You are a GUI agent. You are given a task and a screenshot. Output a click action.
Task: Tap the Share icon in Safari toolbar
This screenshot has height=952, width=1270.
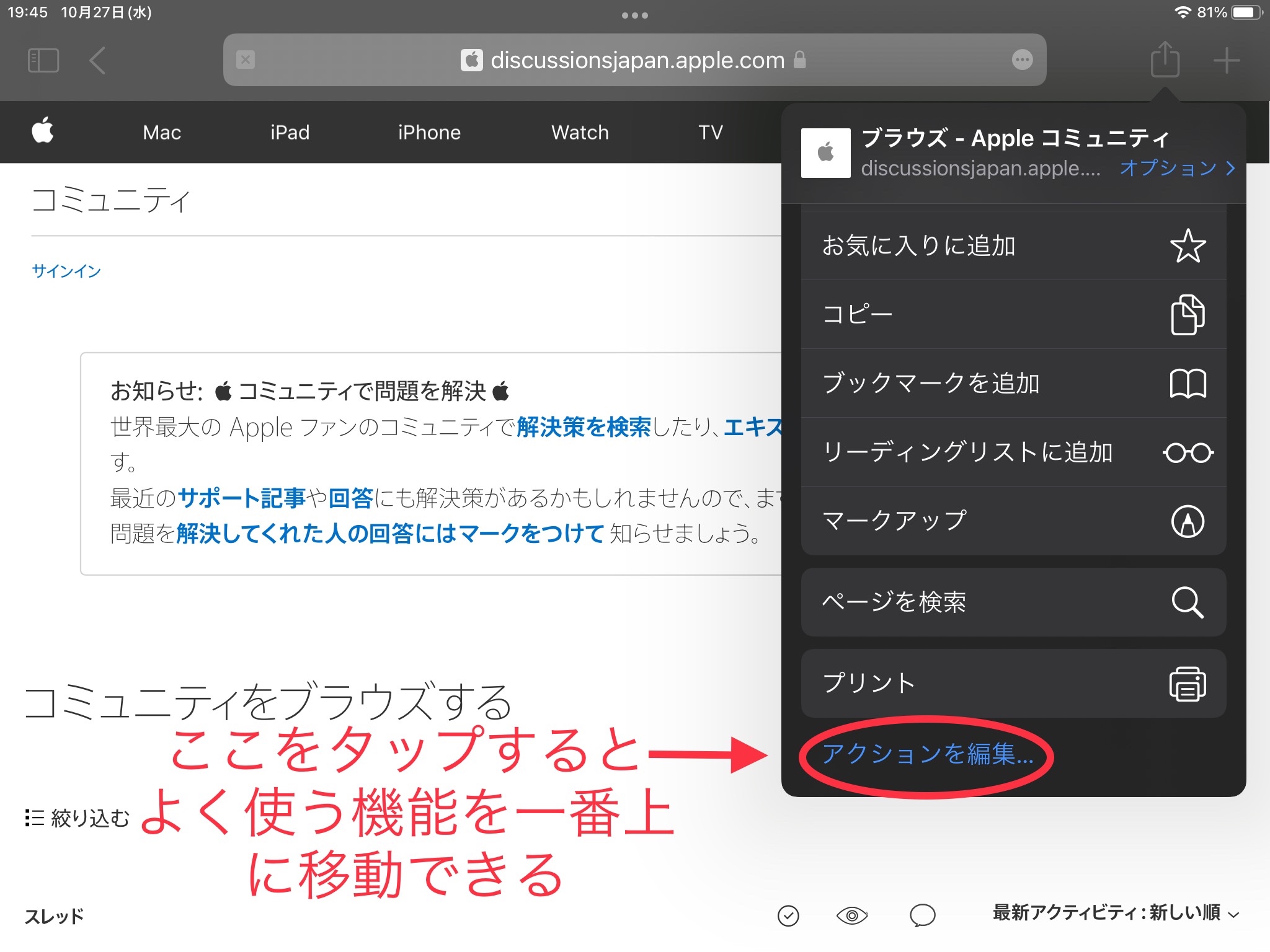tap(1165, 60)
